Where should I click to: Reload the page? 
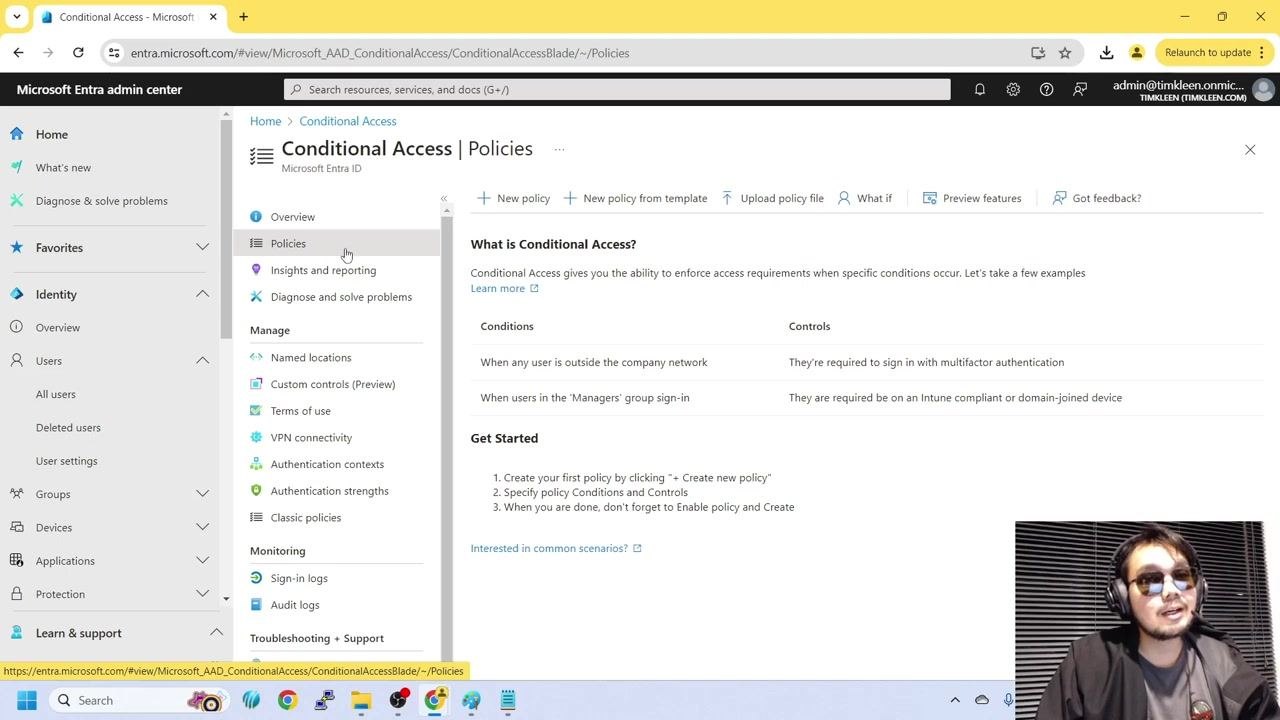click(x=78, y=53)
